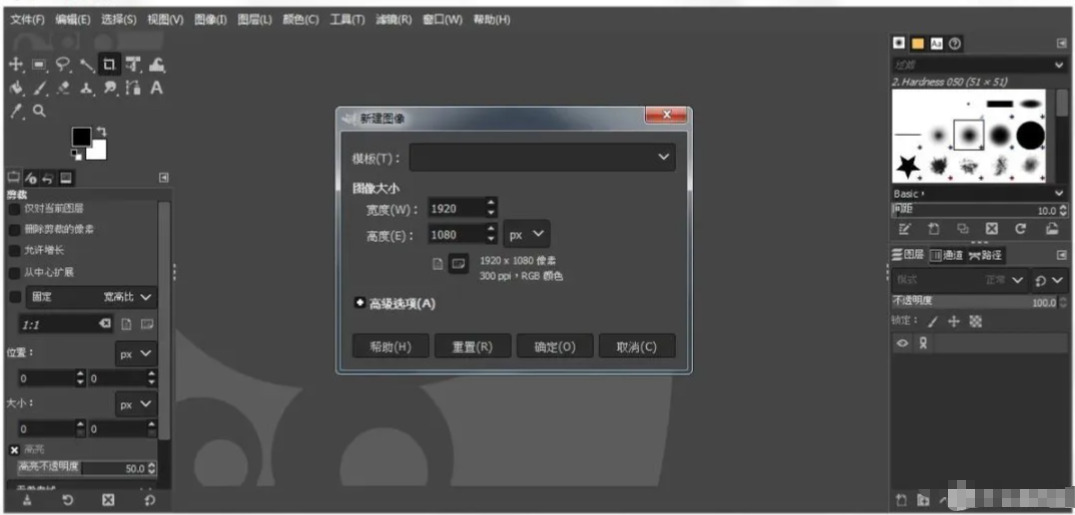Select the Fuzzy Select wand tool
1075x515 pixels.
click(86, 65)
